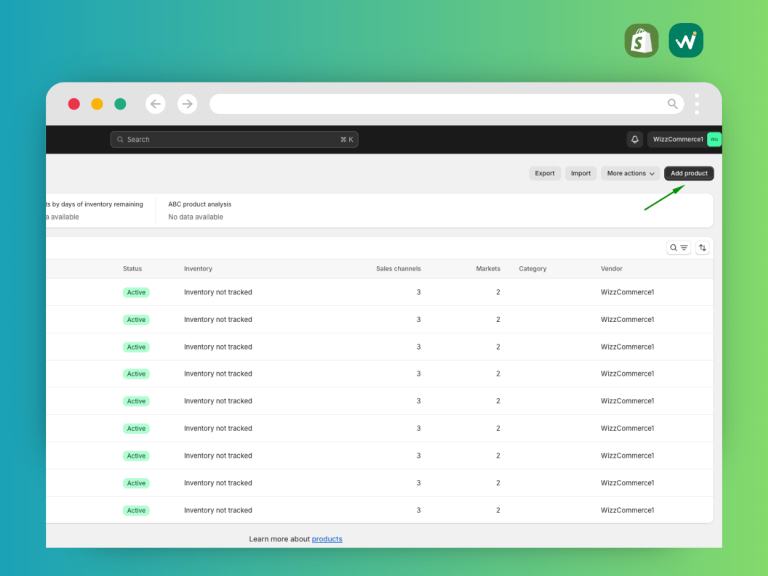The width and height of the screenshot is (768, 576).
Task: Click the green maximize window dot
Action: (x=120, y=104)
